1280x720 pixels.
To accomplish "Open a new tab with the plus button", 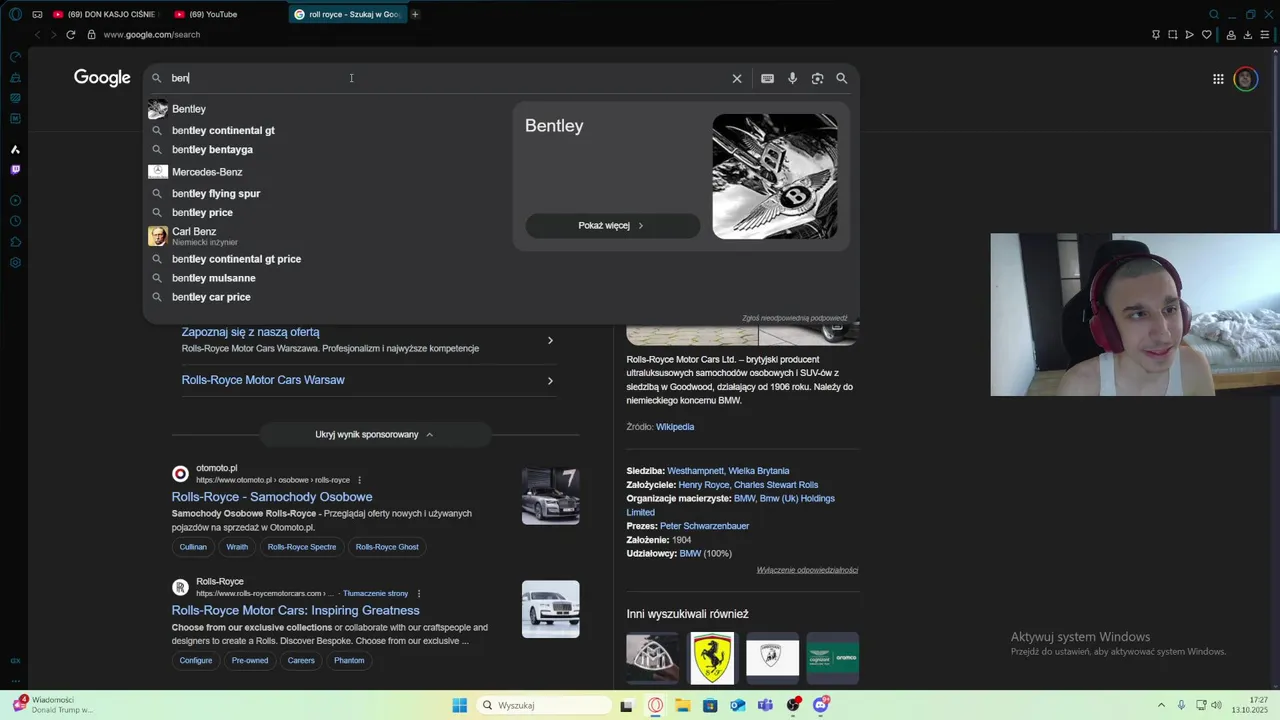I will coord(415,14).
